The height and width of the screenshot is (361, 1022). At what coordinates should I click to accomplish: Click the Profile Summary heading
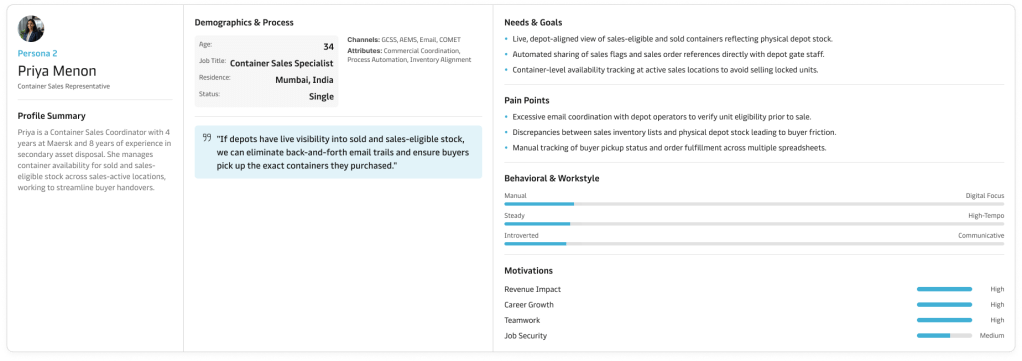[51, 116]
